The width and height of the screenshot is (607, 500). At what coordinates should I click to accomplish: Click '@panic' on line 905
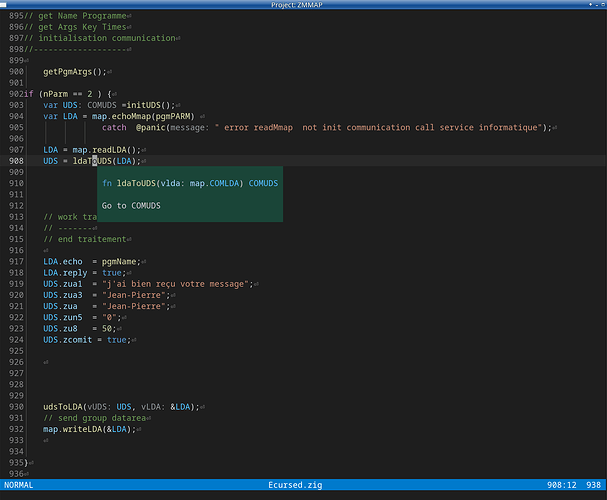point(151,128)
